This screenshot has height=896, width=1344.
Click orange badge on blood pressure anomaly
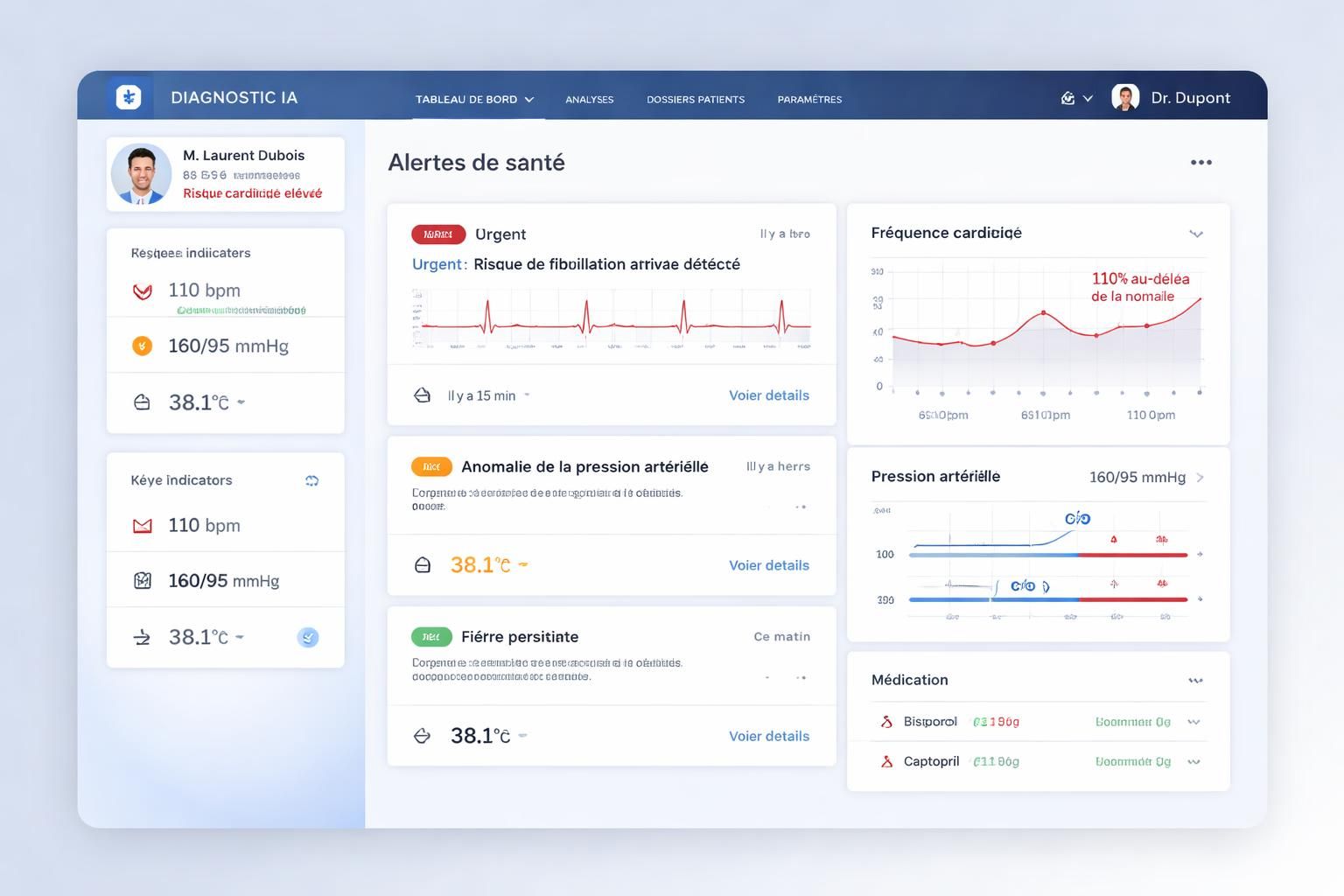pos(431,466)
